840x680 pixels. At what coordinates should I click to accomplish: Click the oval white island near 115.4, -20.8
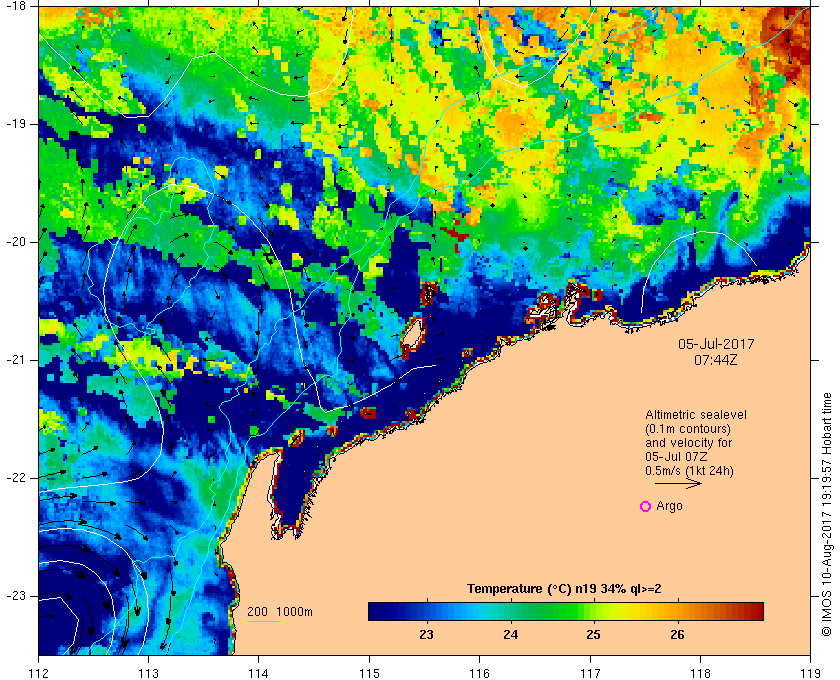413,335
